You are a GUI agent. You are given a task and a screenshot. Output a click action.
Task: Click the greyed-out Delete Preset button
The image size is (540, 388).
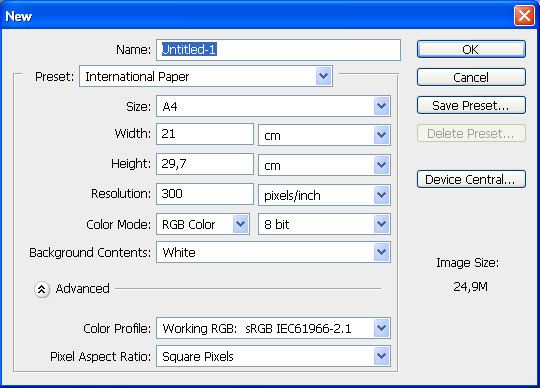[x=471, y=133]
